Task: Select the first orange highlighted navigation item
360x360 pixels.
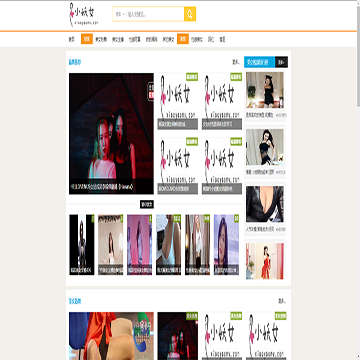Action: pyautogui.click(x=87, y=39)
